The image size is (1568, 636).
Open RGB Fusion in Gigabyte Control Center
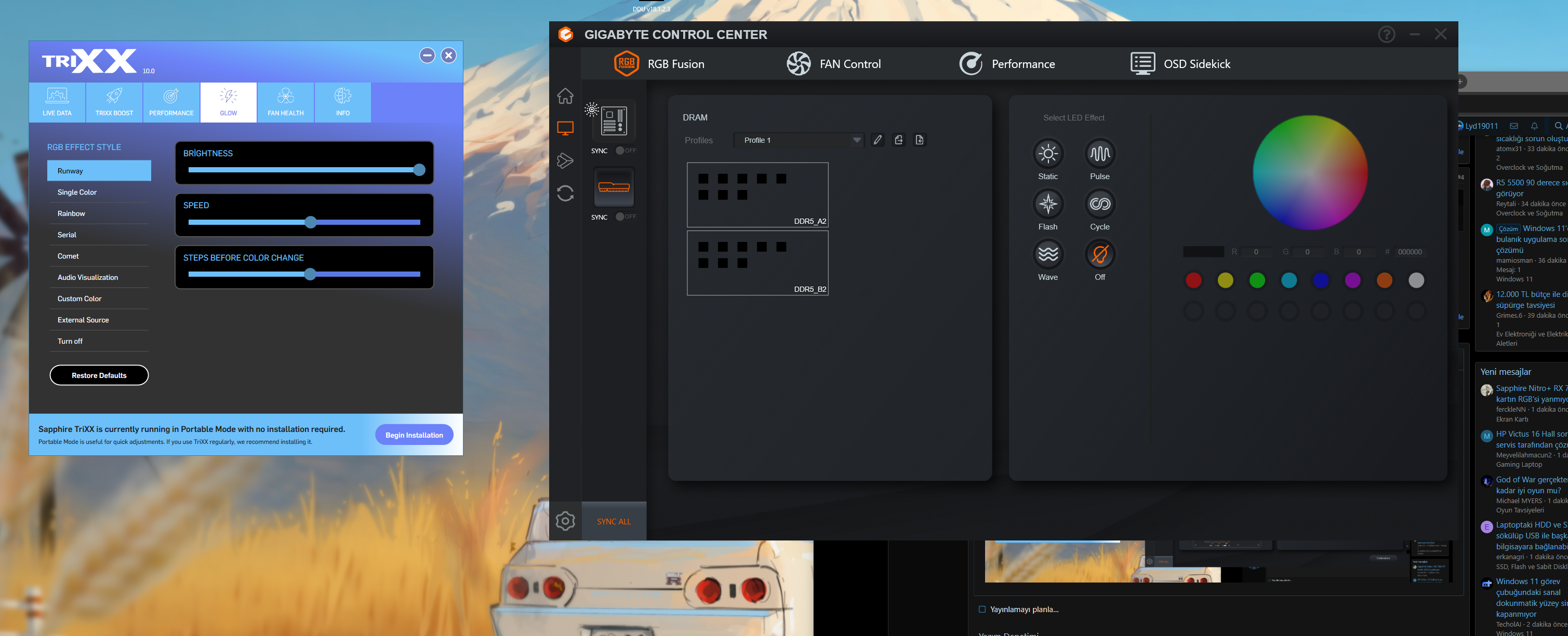660,64
